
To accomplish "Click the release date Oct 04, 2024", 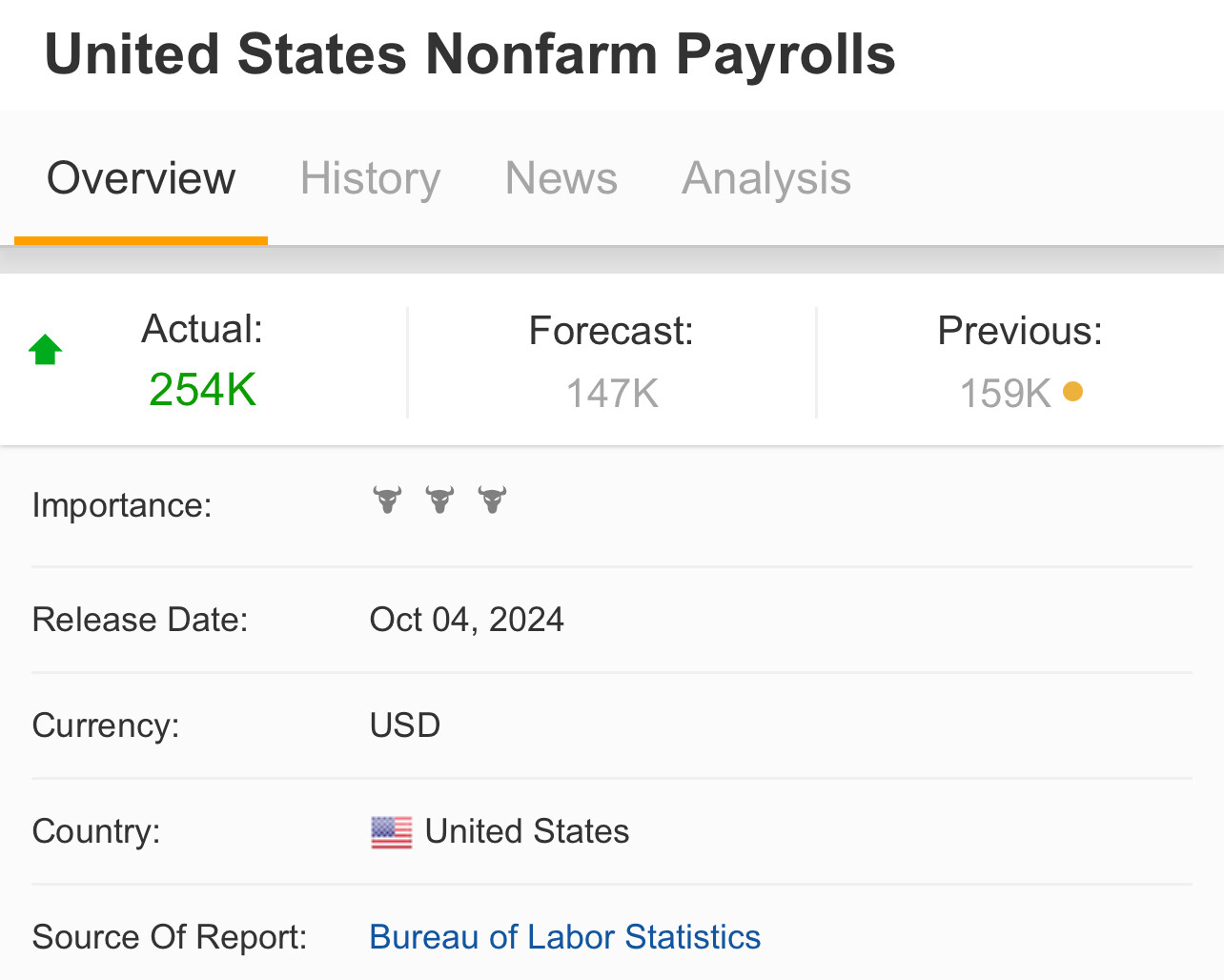I will click(x=466, y=620).
